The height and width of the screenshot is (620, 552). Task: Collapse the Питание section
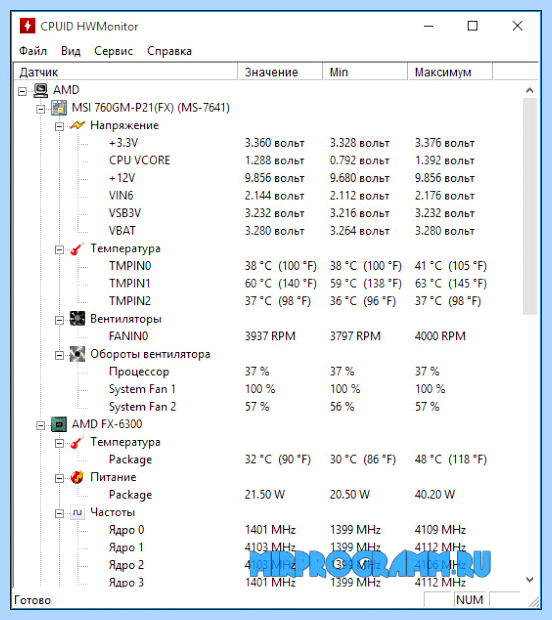pyautogui.click(x=59, y=478)
